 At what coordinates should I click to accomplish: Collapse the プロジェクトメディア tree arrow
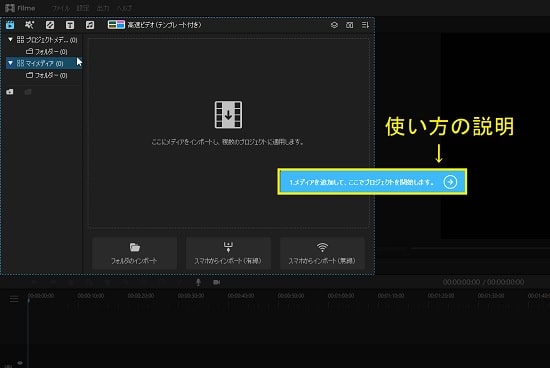[x=11, y=39]
